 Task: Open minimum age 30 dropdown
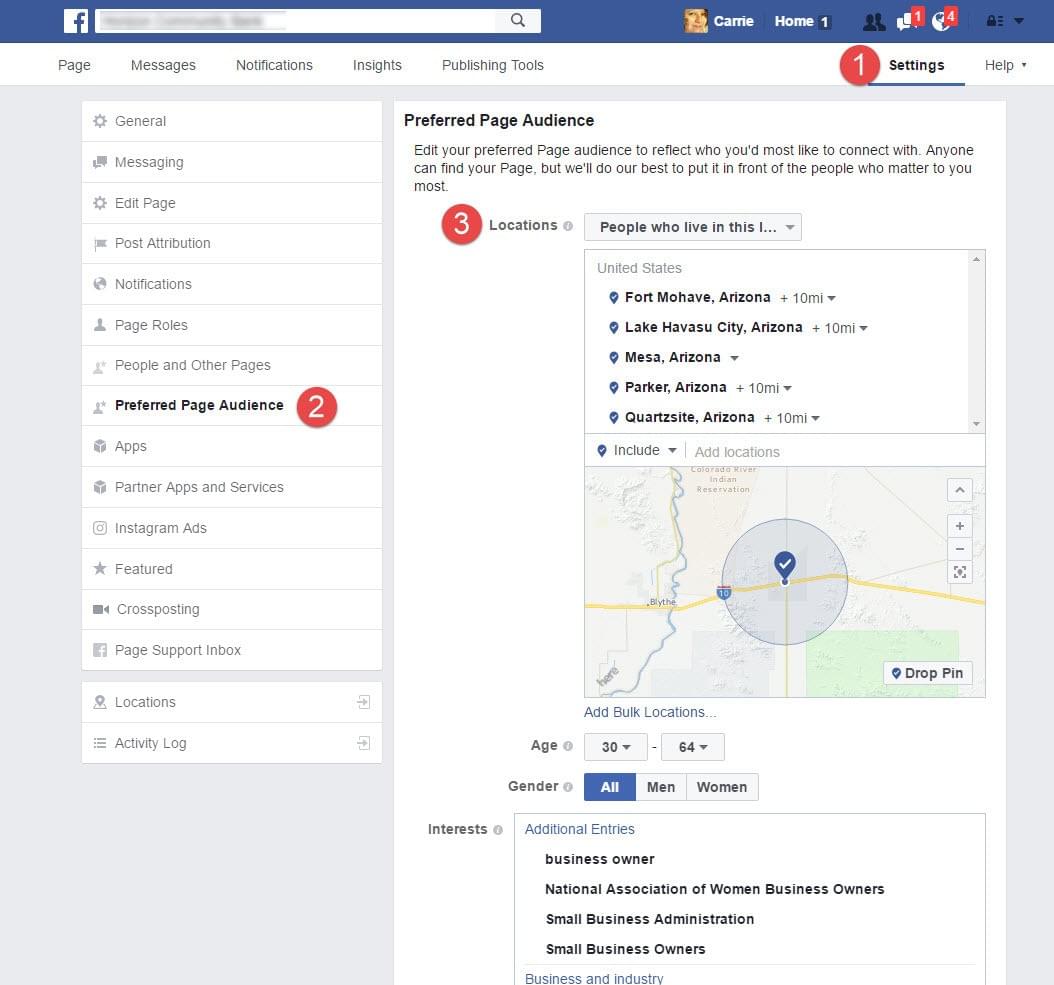[x=616, y=747]
